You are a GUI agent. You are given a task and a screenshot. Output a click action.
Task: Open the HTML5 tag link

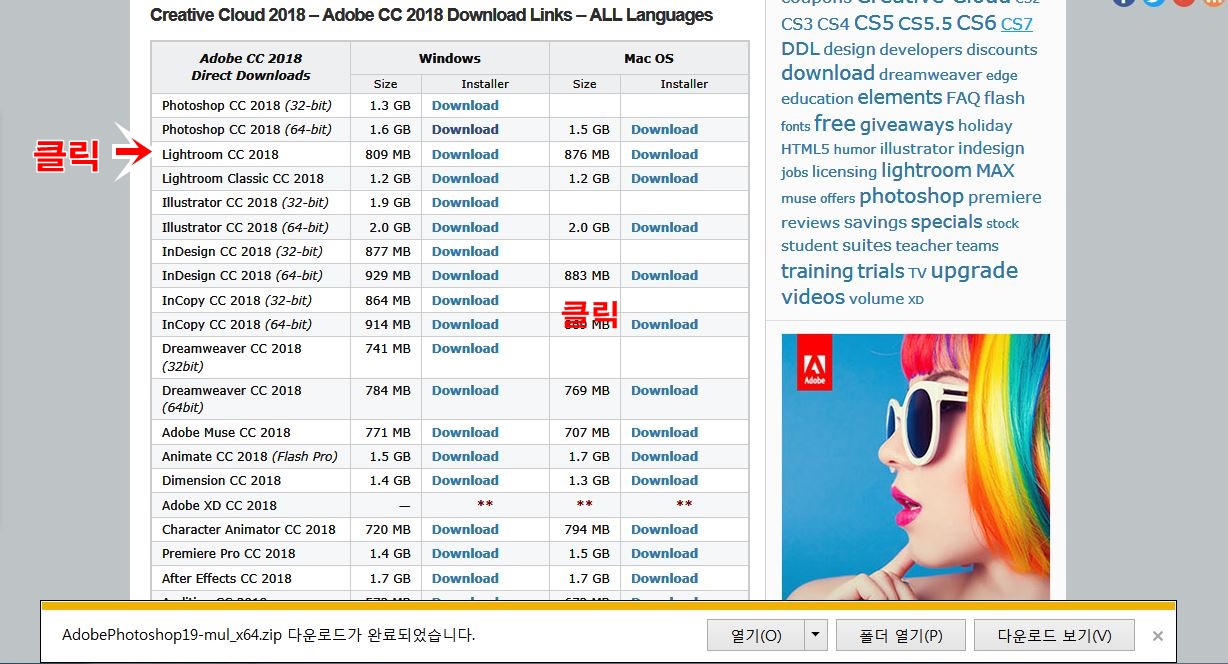click(805, 149)
